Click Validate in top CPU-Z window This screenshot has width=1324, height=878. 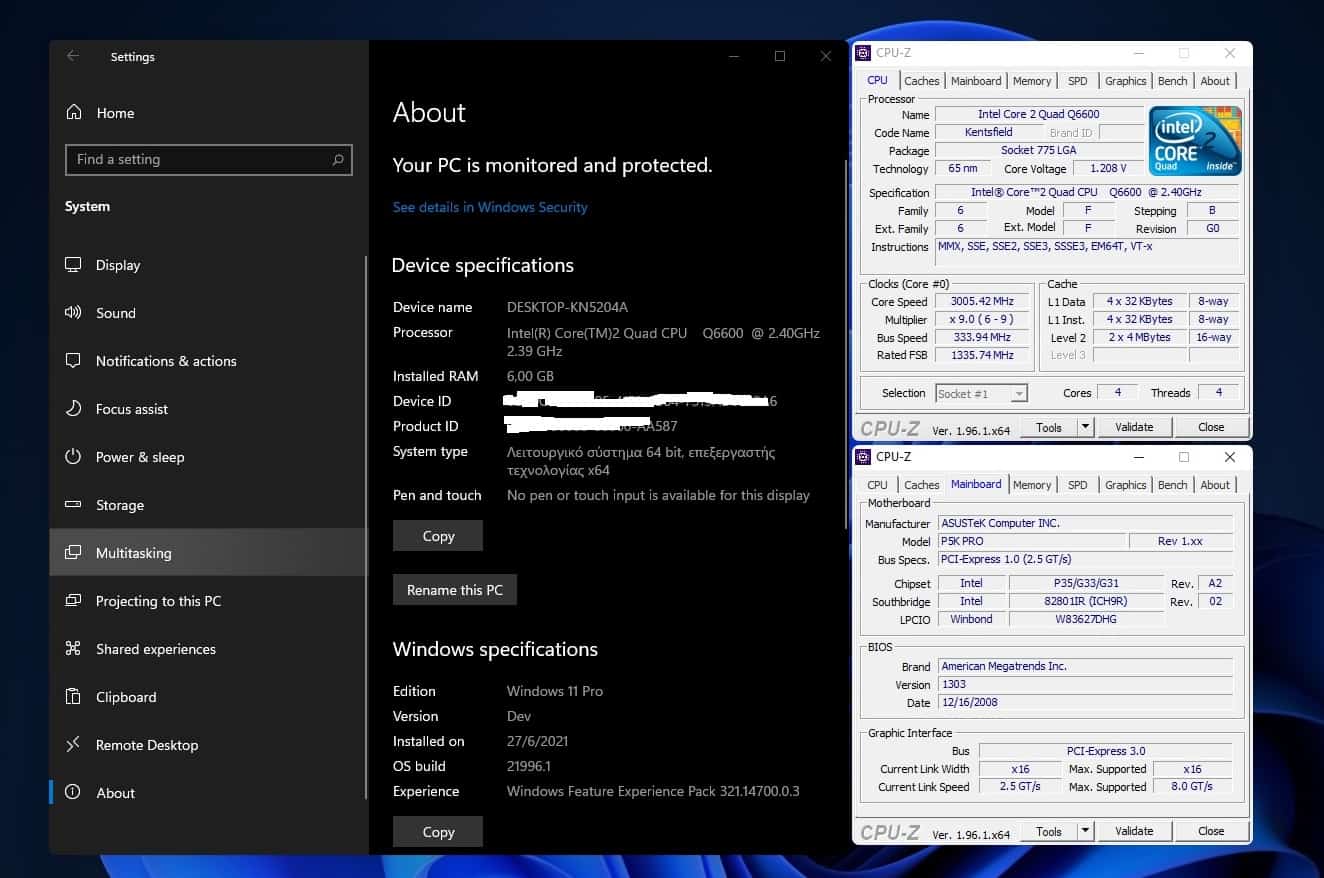click(1134, 427)
